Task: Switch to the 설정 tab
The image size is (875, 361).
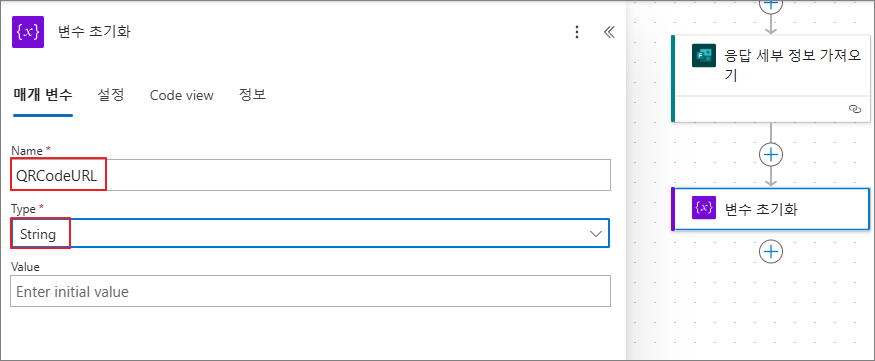Action: 110,95
